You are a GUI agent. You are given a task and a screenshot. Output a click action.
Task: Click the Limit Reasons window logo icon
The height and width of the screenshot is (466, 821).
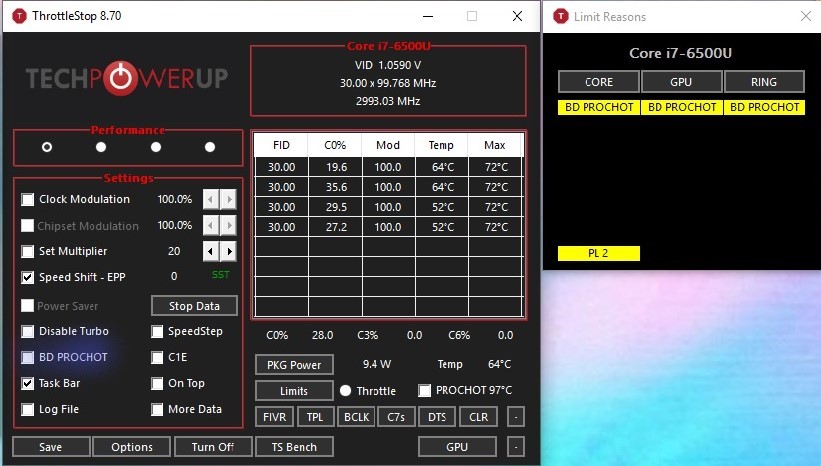pyautogui.click(x=561, y=16)
